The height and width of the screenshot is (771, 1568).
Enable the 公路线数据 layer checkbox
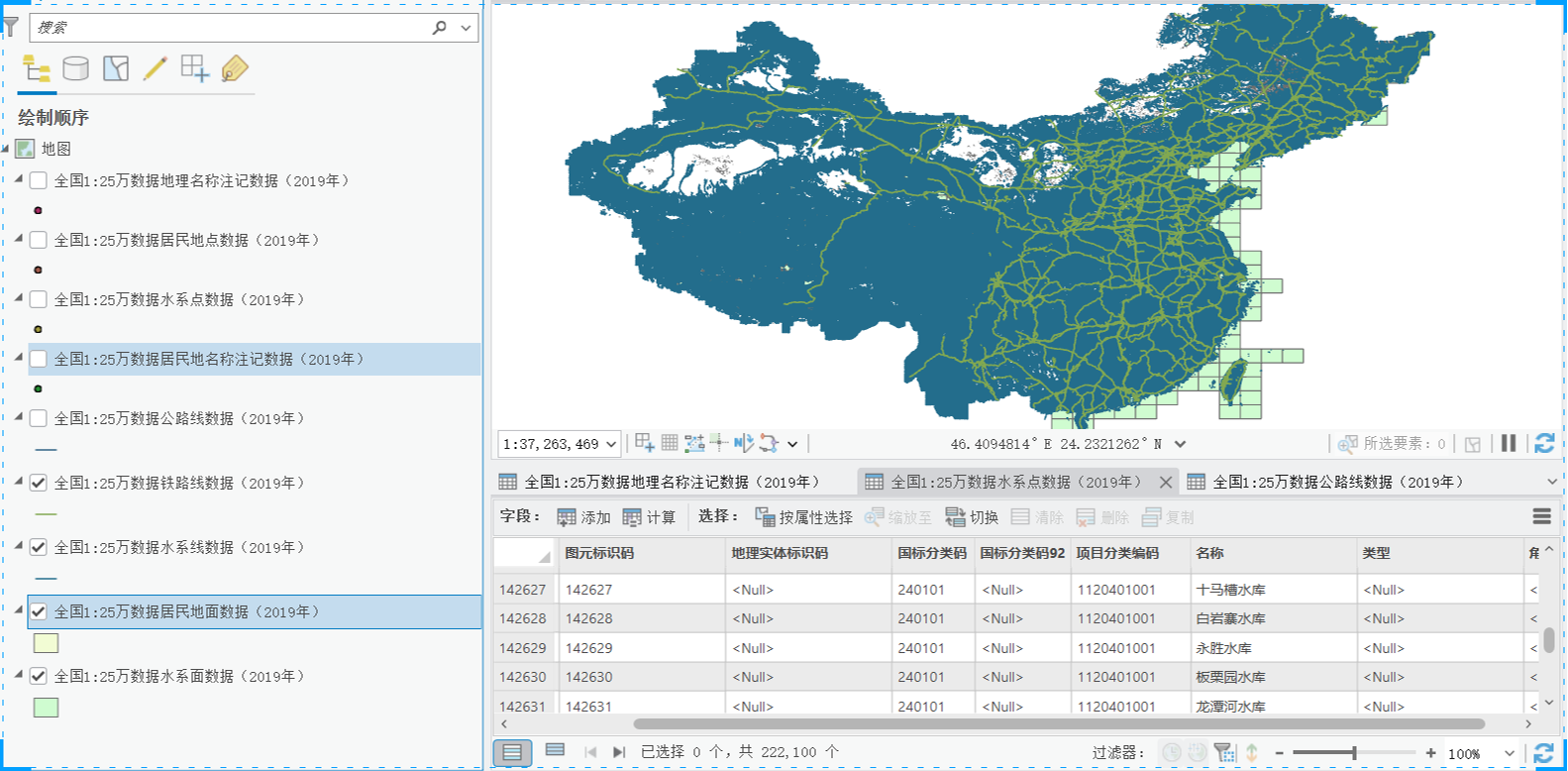tap(39, 418)
